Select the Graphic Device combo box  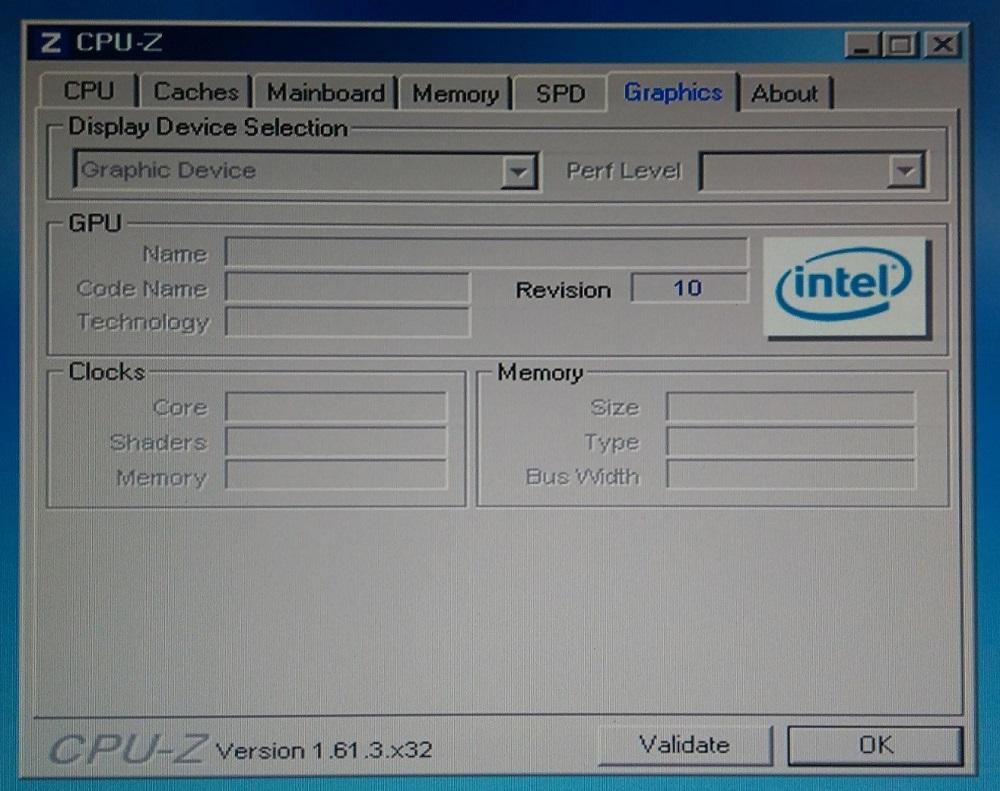pos(306,171)
